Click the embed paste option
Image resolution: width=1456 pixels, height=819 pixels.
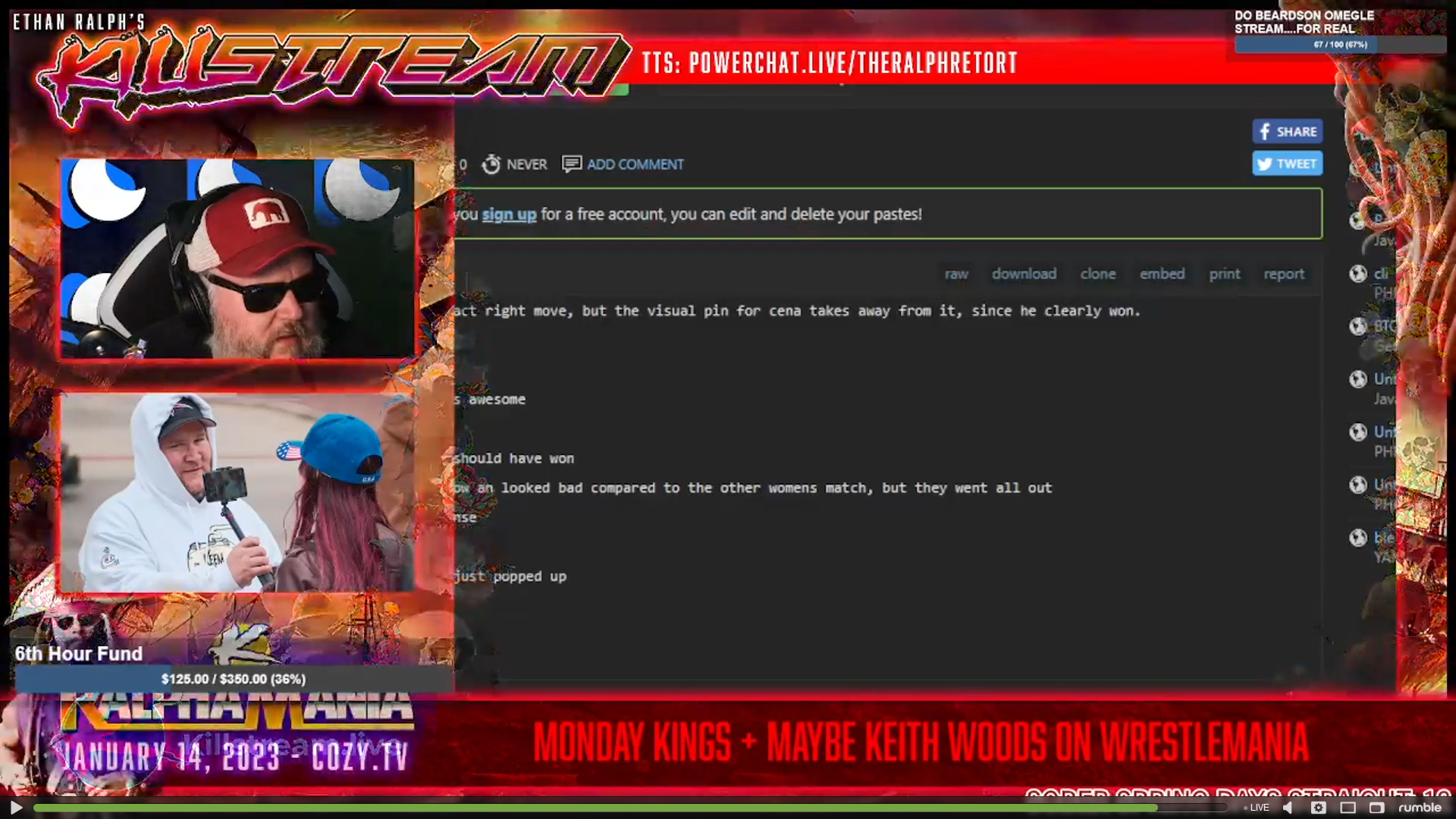(x=1162, y=274)
